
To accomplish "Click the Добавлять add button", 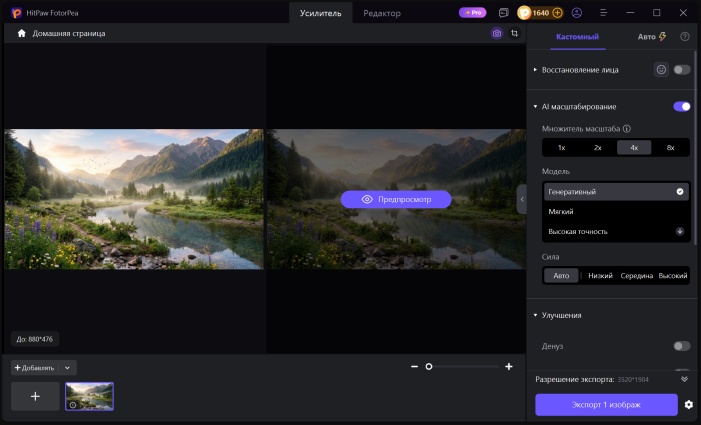I will click(35, 368).
